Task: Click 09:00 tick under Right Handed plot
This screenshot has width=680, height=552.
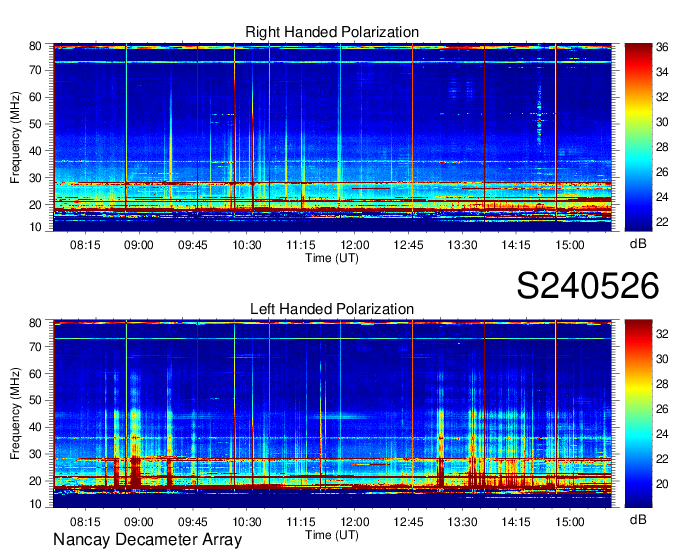Action: click(139, 245)
